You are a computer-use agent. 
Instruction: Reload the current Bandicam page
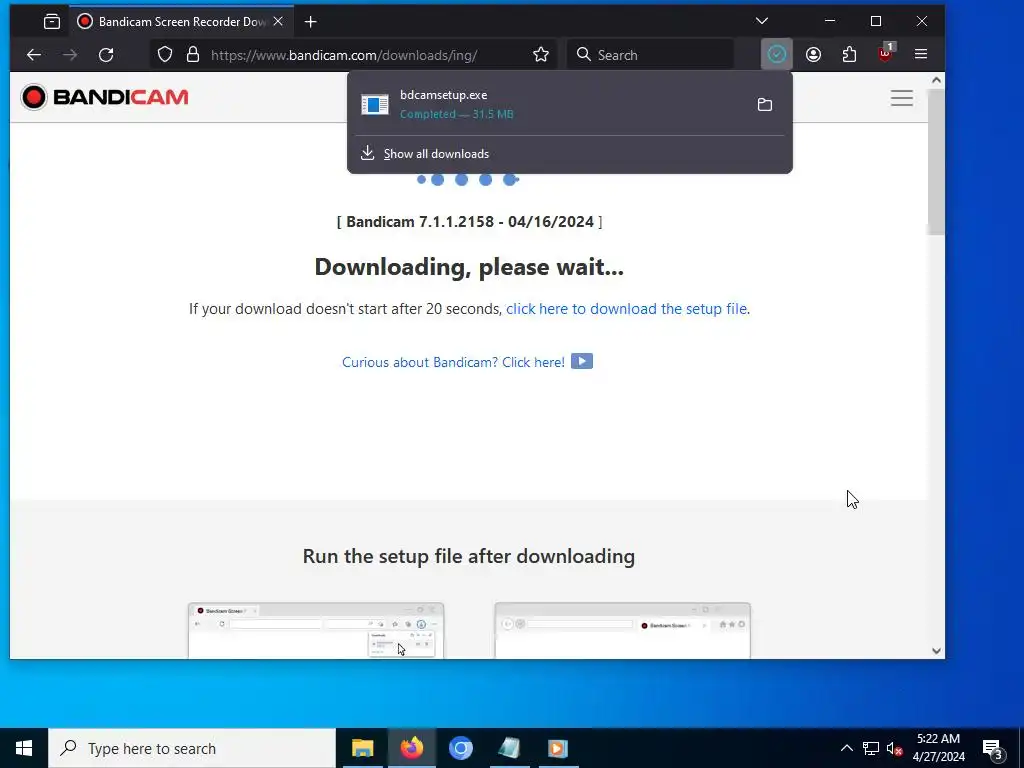[106, 55]
